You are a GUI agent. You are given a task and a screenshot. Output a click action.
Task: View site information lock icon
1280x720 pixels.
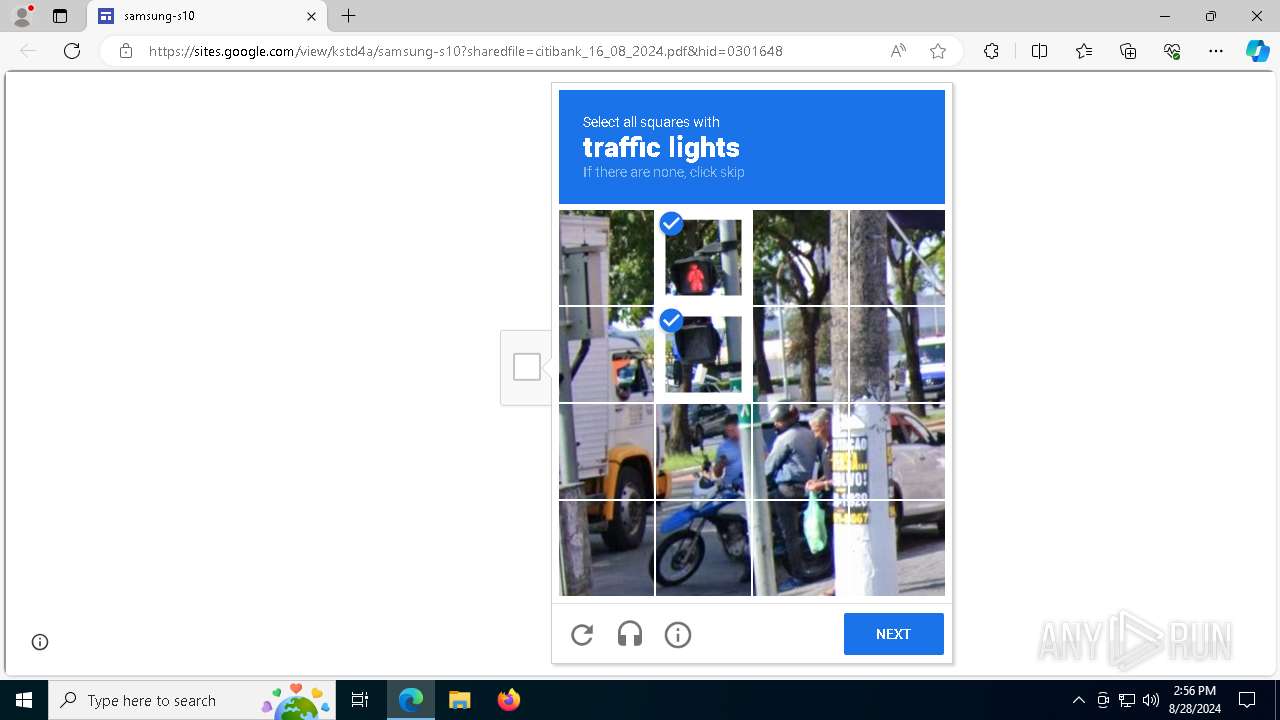point(126,51)
